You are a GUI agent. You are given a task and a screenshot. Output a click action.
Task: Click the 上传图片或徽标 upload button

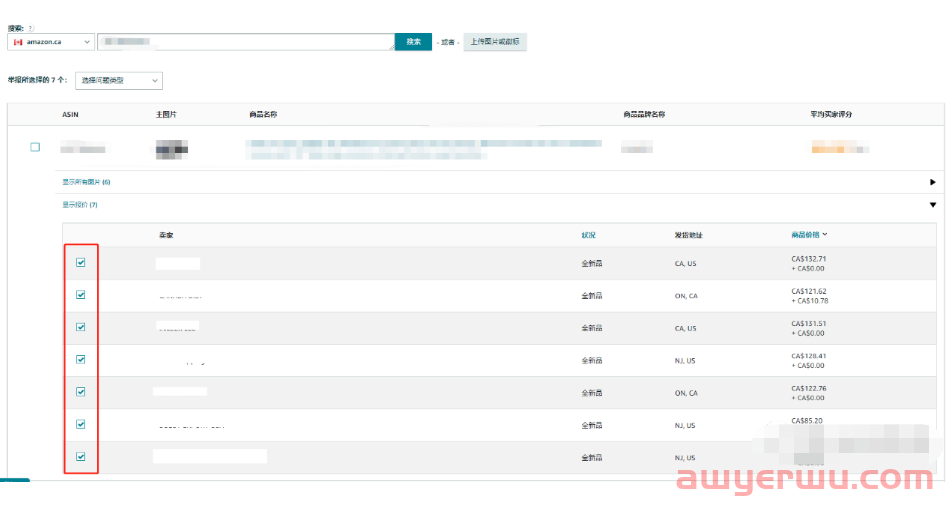pos(495,42)
